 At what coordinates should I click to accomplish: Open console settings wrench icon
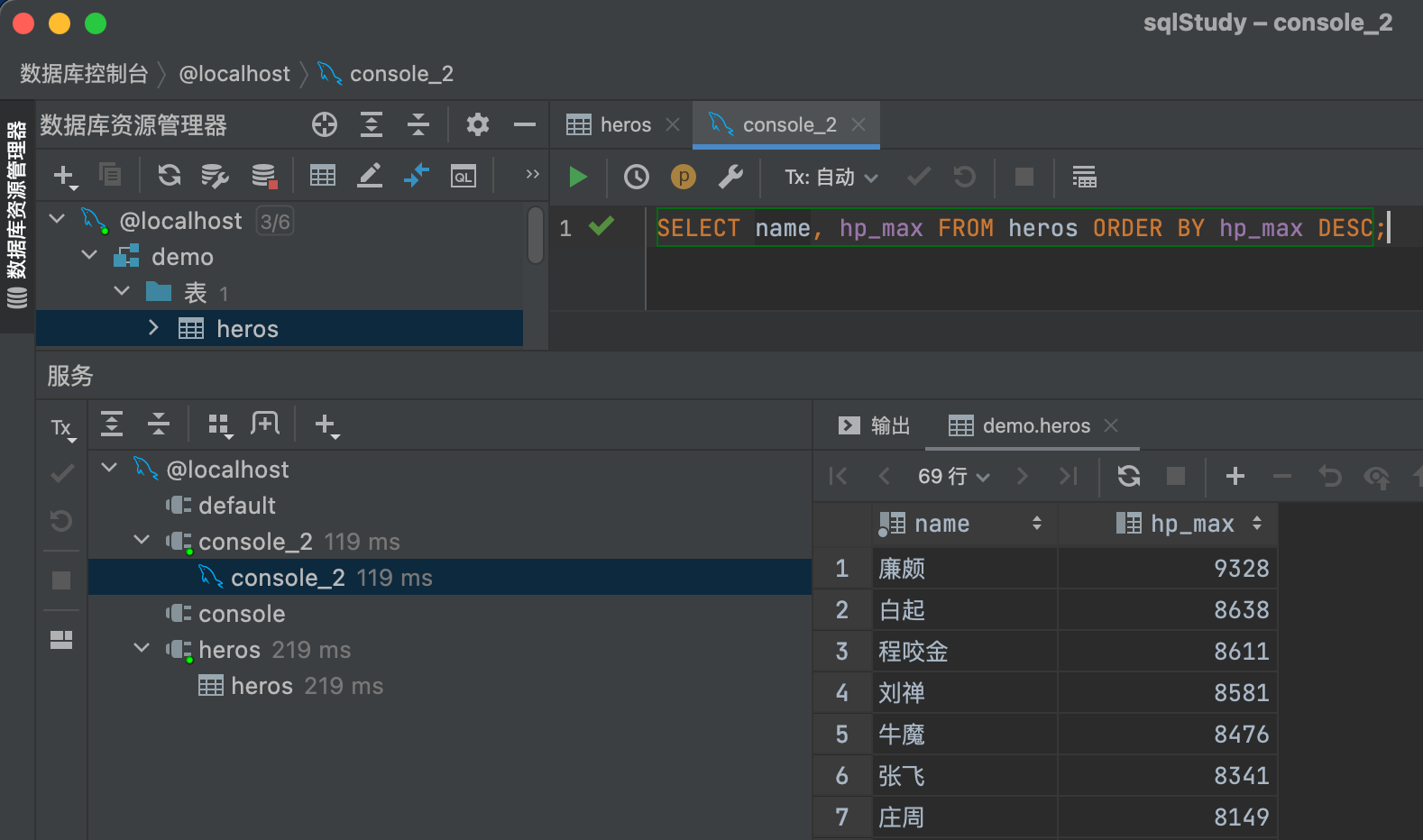point(730,177)
